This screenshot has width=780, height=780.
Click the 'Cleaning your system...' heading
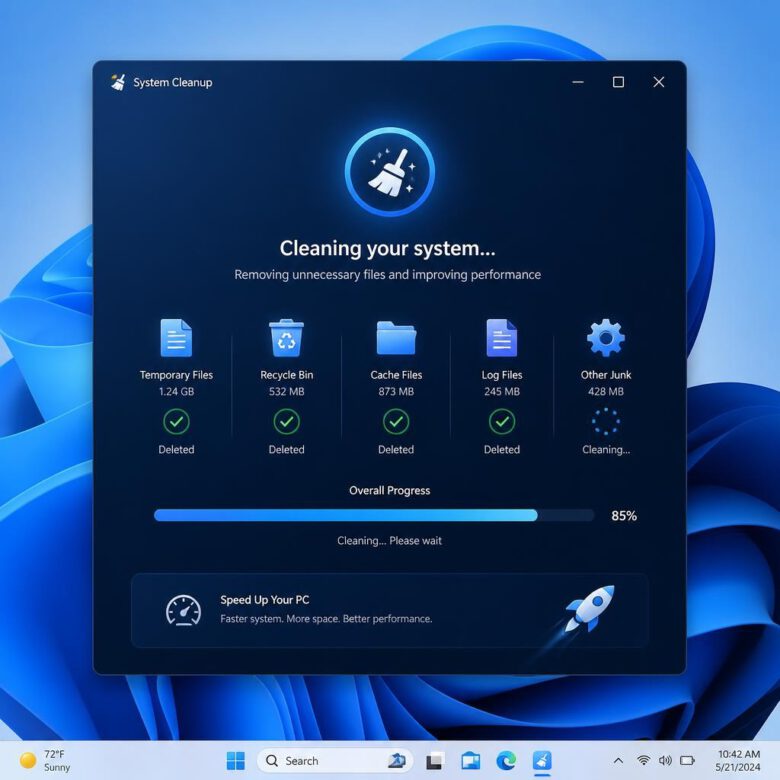[x=388, y=248]
